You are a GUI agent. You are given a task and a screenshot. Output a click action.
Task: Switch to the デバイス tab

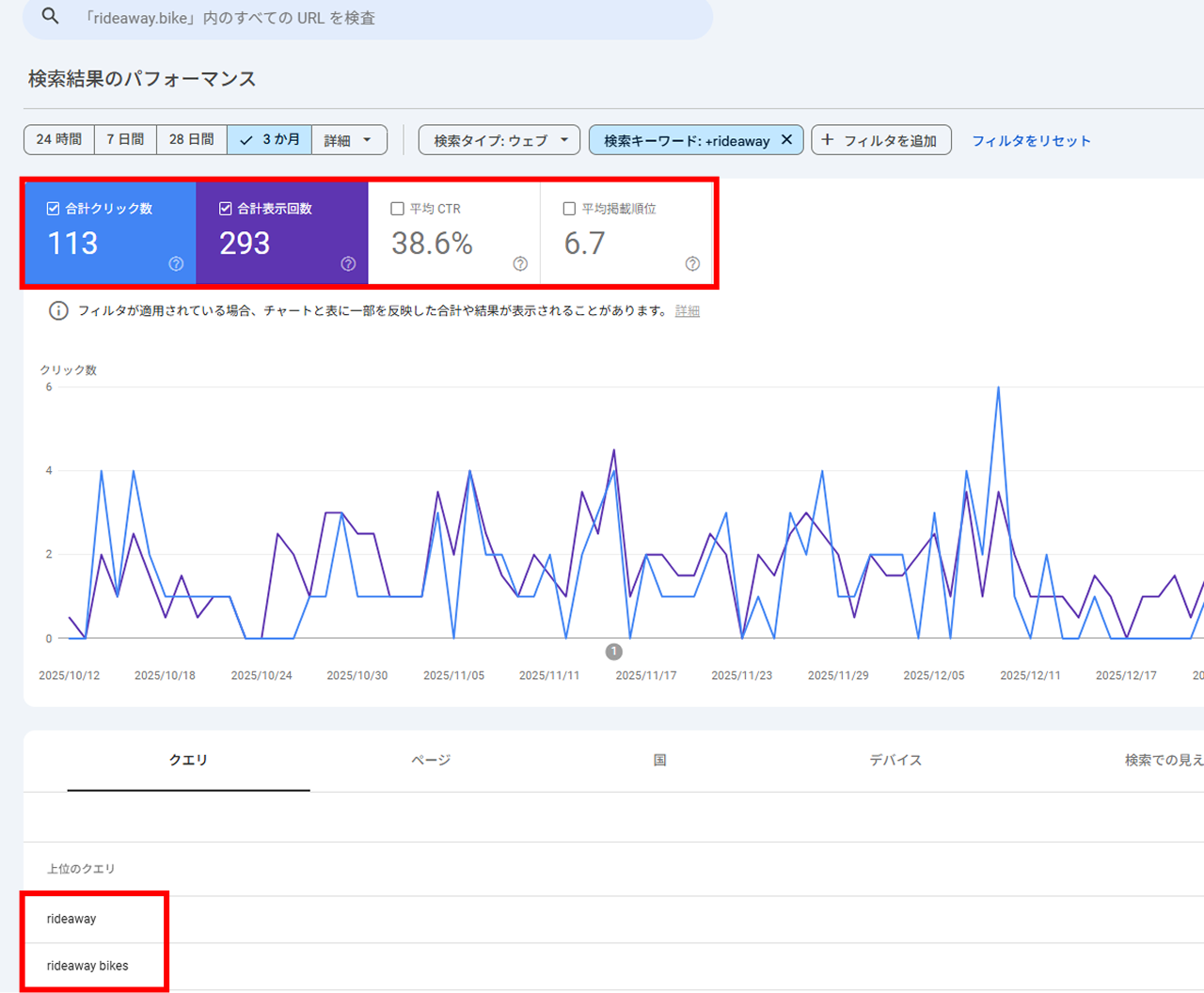(x=895, y=760)
